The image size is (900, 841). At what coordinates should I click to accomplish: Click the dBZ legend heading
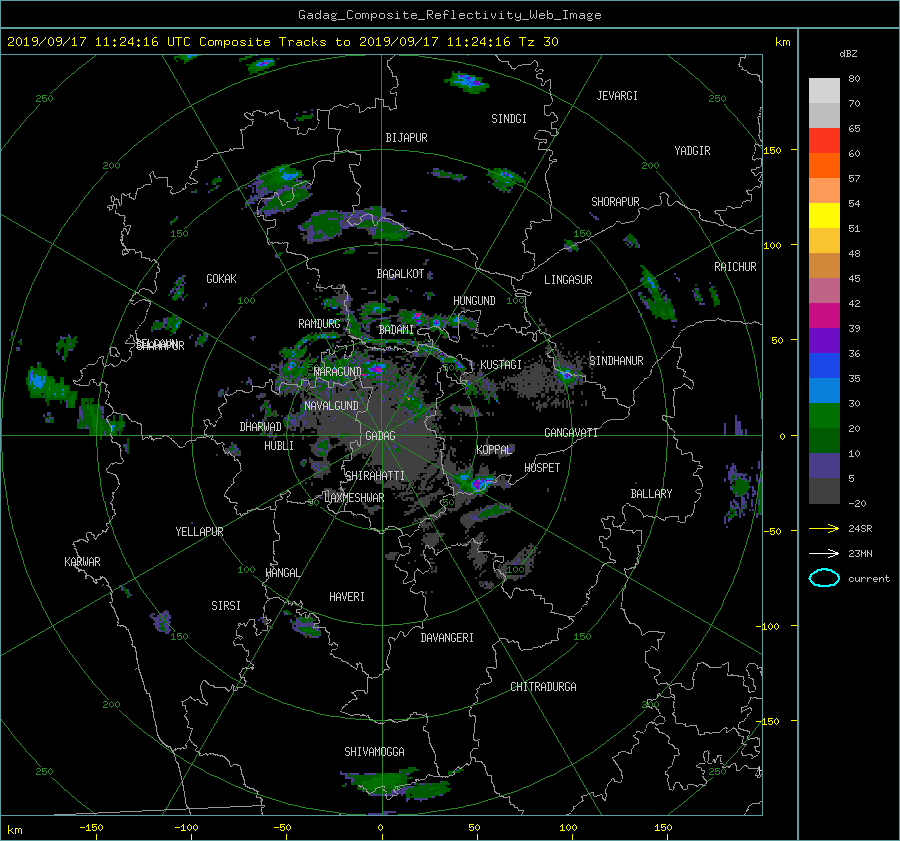[x=848, y=53]
